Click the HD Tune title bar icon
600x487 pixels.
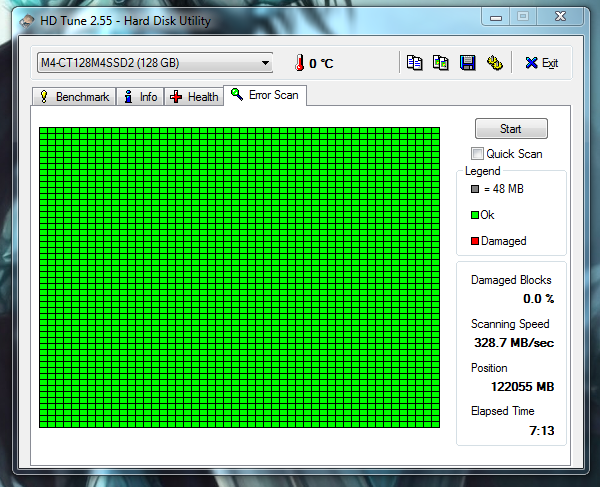click(27, 21)
